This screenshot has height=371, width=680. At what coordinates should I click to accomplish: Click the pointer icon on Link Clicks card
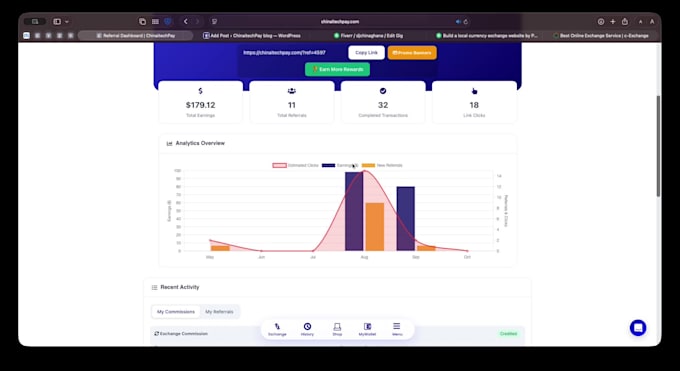pyautogui.click(x=474, y=91)
